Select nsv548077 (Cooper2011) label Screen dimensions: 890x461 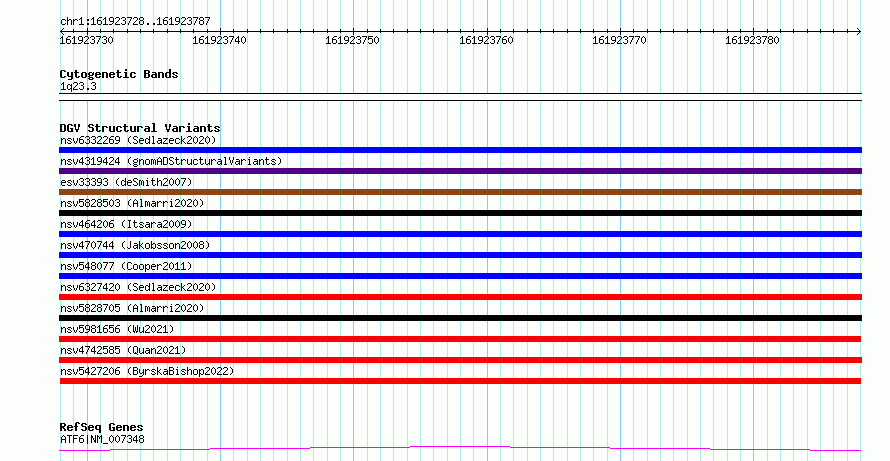pyautogui.click(x=126, y=266)
